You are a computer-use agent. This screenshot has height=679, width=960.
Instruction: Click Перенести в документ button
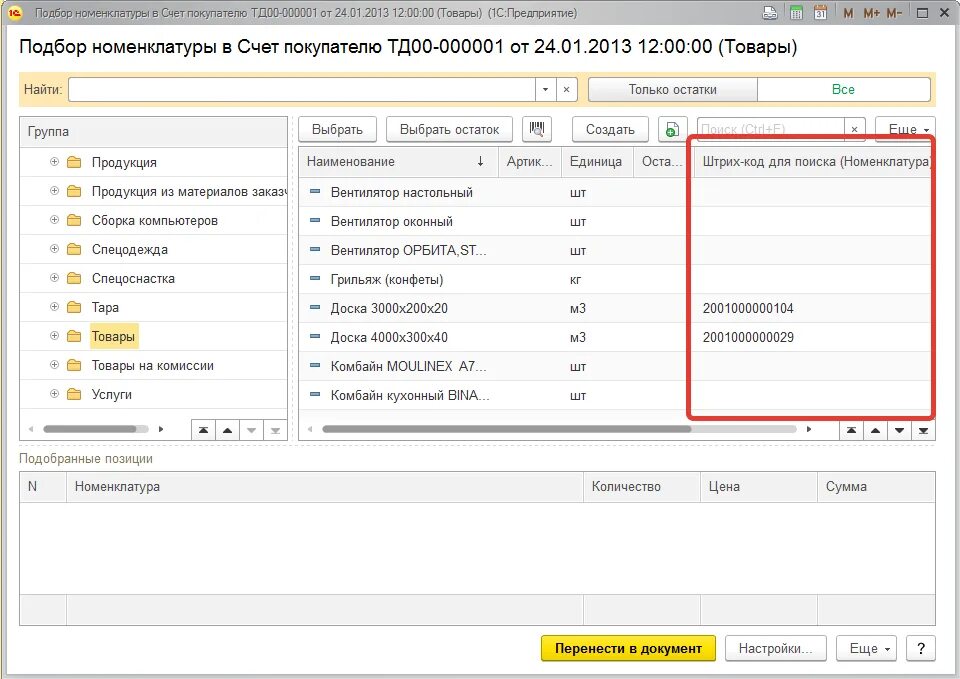point(628,648)
